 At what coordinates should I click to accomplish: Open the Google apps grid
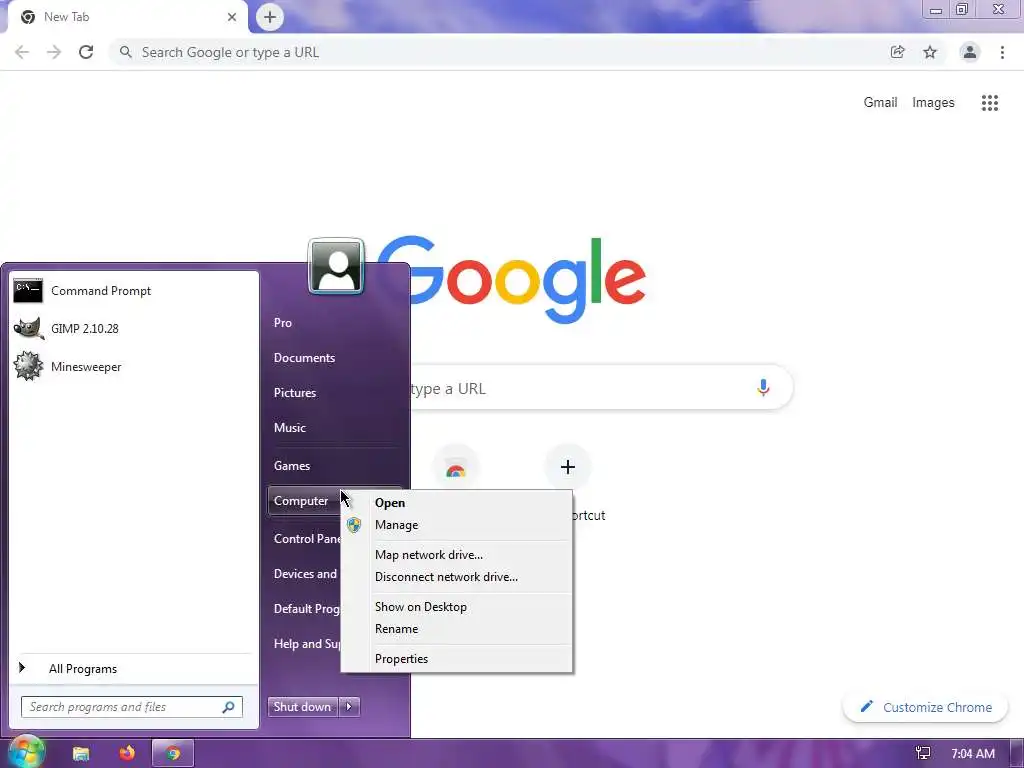tap(990, 103)
